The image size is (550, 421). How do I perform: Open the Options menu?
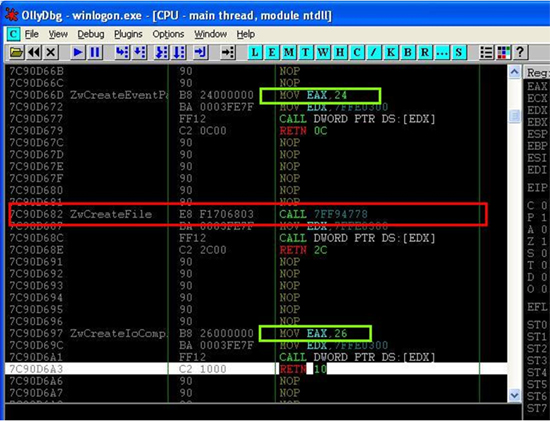[x=168, y=34]
